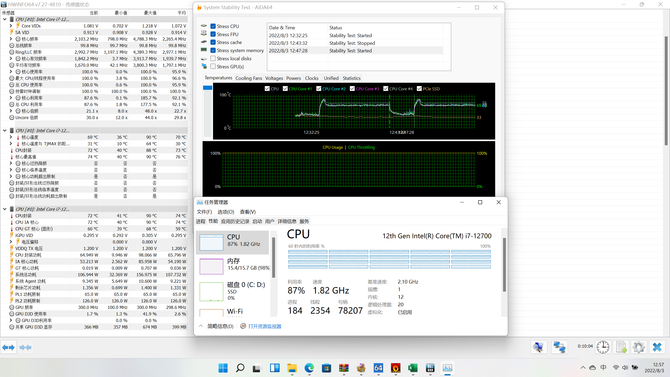
Task: Open taskbar Search magnifier
Action: (x=240, y=368)
